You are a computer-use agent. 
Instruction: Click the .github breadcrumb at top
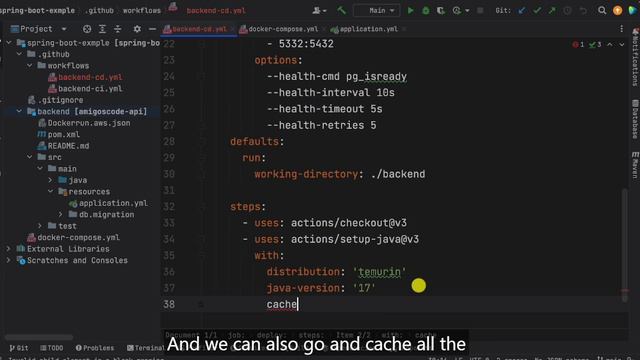click(99, 11)
